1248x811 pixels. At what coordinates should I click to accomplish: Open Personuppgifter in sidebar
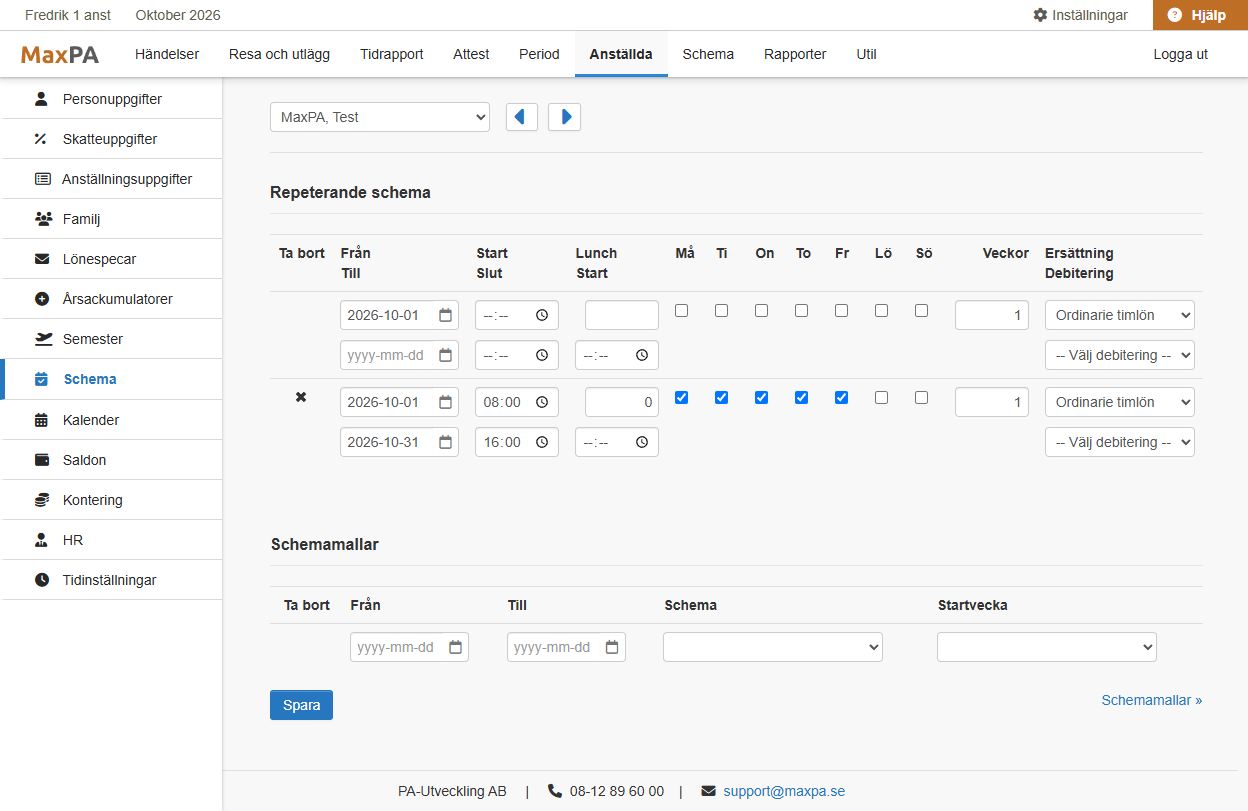pos(111,99)
